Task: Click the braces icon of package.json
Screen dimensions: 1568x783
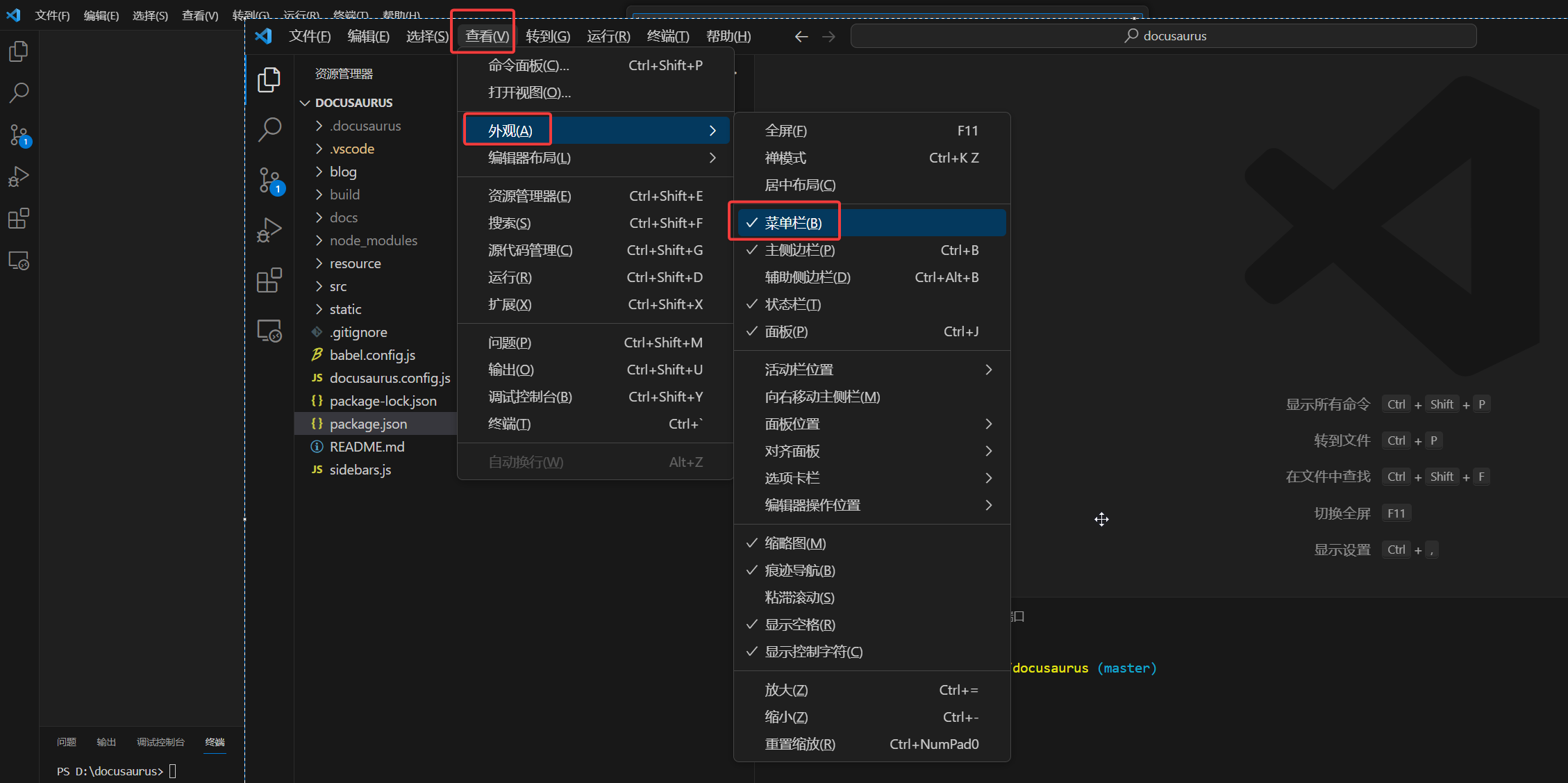Action: 317,424
